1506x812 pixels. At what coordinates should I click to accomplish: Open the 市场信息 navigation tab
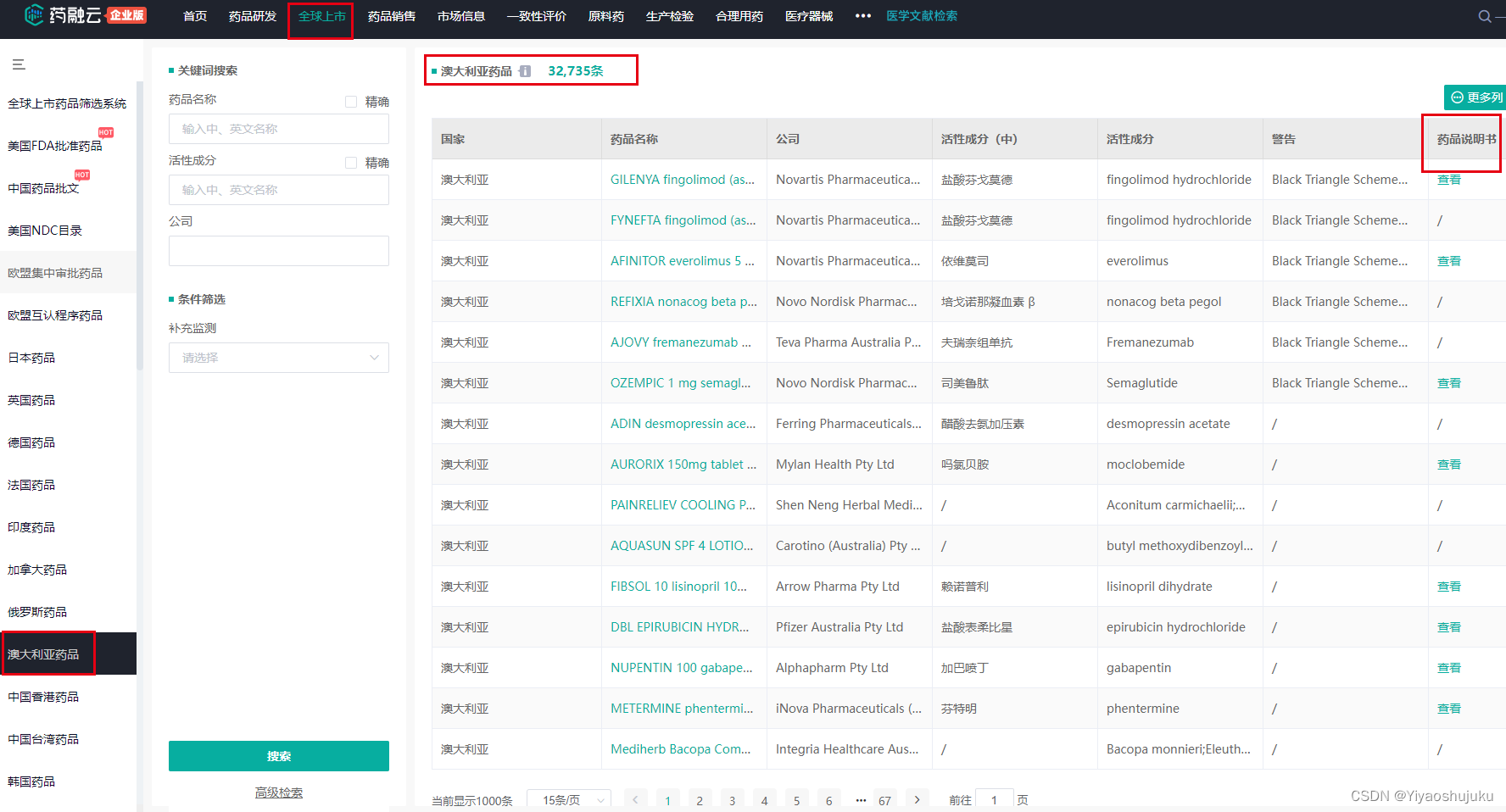click(x=461, y=16)
